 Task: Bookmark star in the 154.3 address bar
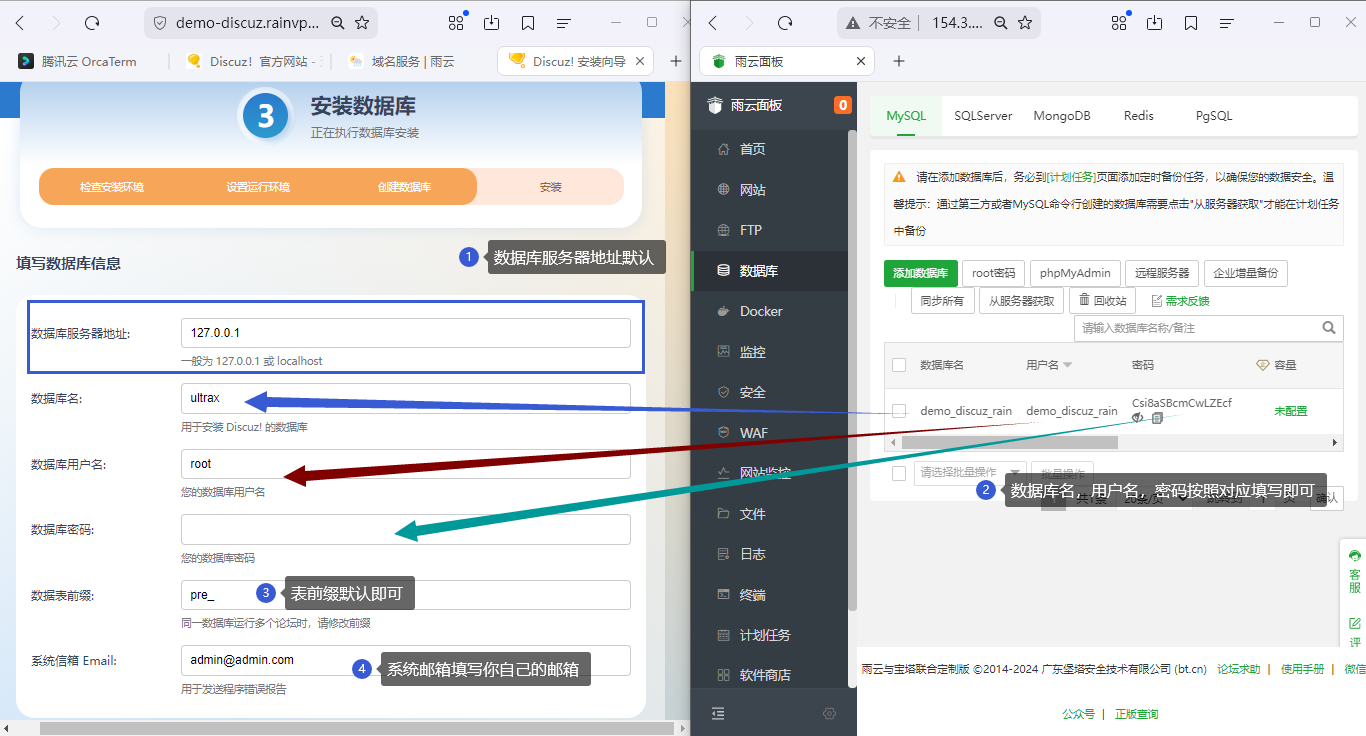coord(1024,22)
